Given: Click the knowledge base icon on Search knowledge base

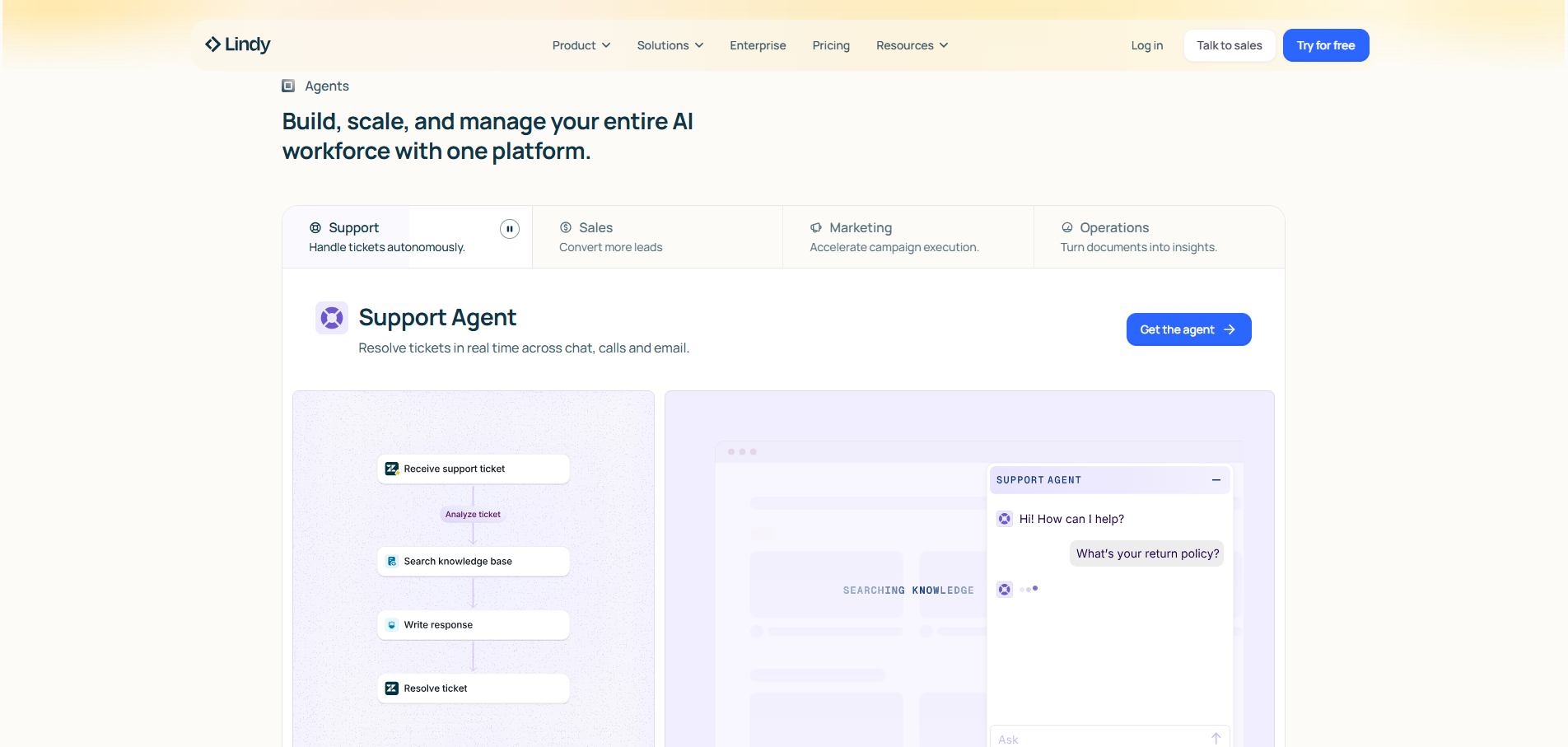Looking at the screenshot, I should (390, 561).
